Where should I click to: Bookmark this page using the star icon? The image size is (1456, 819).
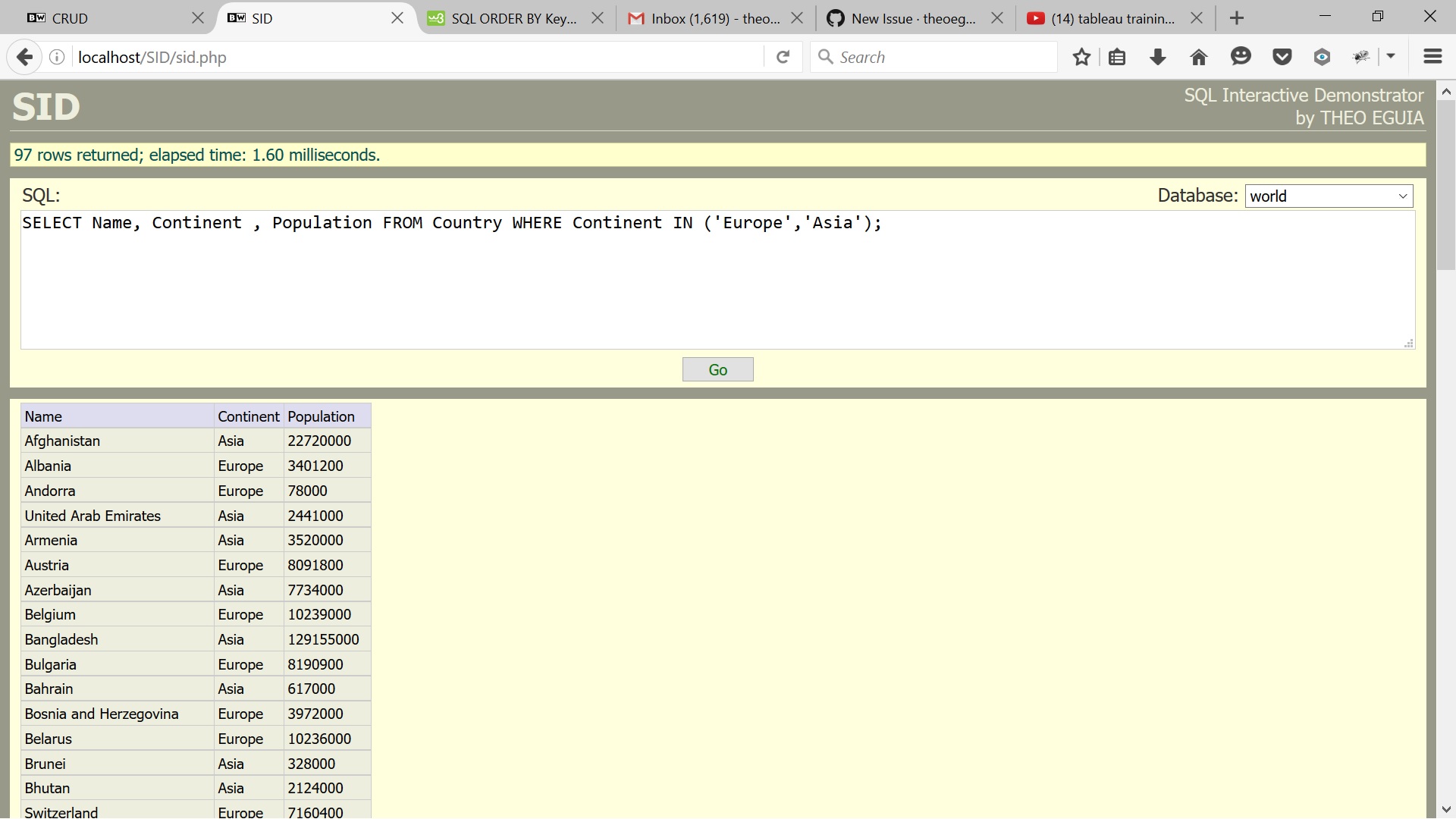[x=1081, y=56]
